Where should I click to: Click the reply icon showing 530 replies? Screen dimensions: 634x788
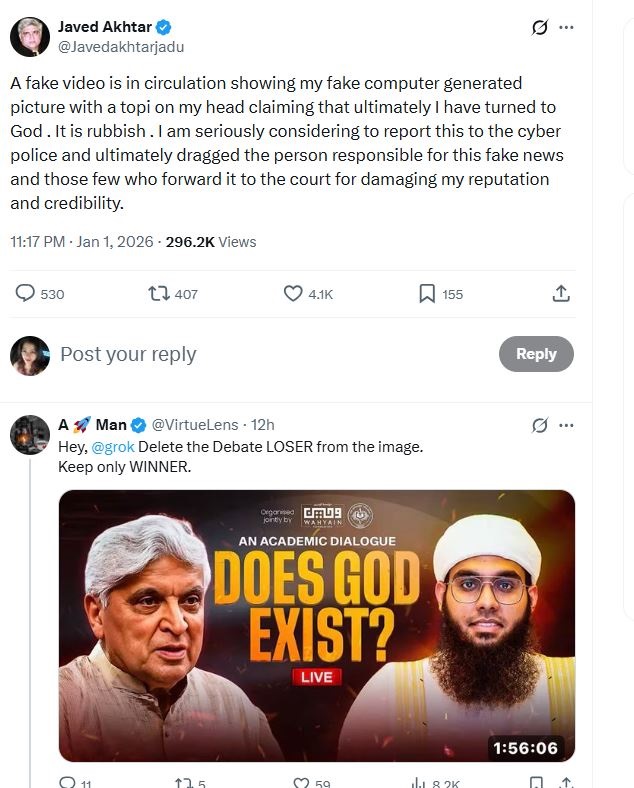27,293
